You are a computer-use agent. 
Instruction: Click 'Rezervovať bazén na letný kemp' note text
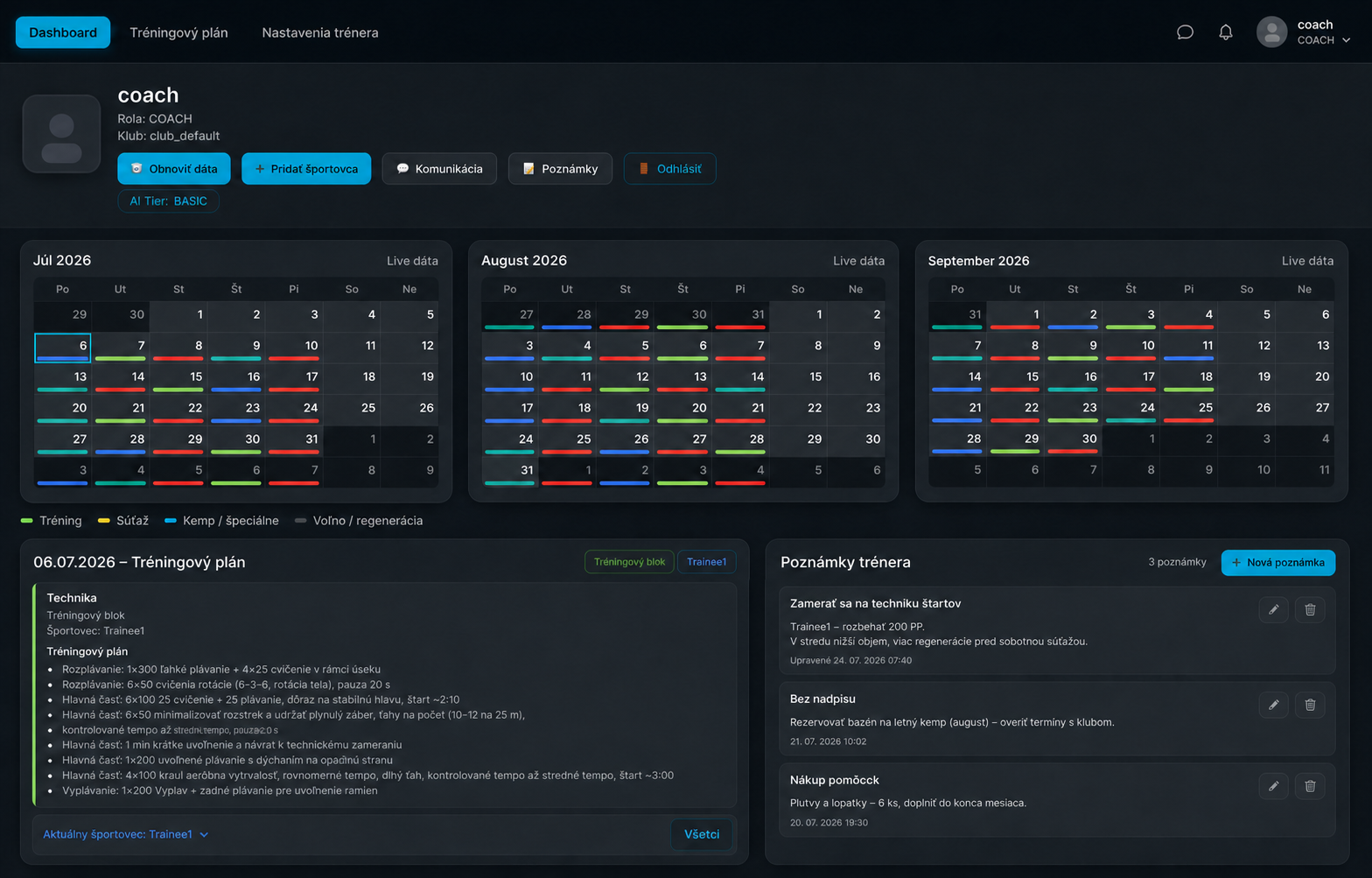pyautogui.click(x=952, y=722)
